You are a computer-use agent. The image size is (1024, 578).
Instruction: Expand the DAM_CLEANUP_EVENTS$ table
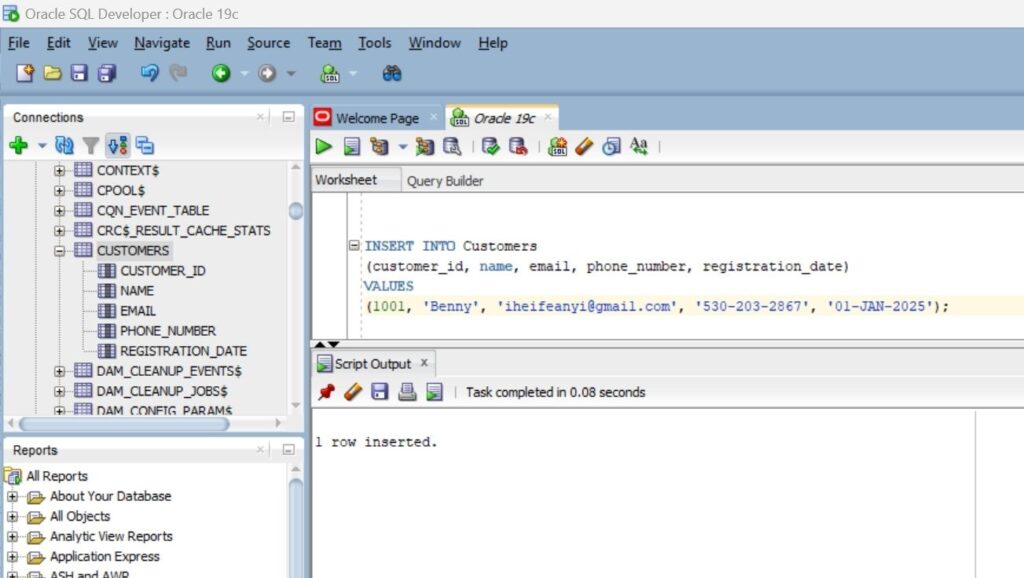(60, 370)
